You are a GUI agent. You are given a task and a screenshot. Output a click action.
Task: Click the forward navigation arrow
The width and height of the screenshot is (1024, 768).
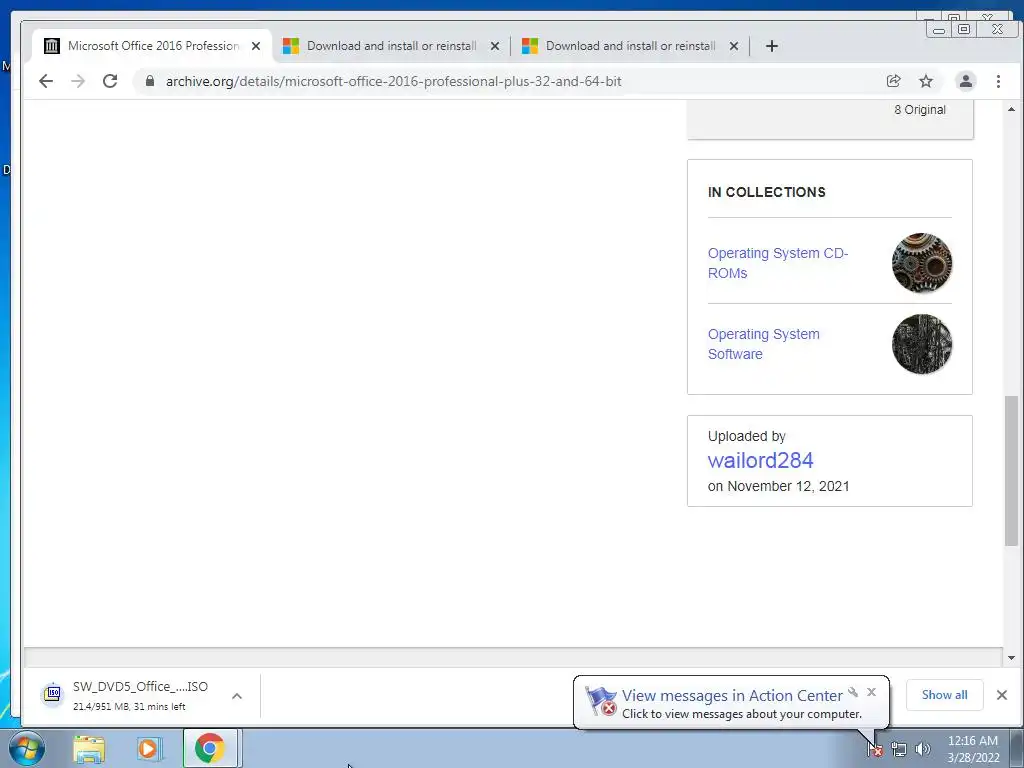point(78,81)
